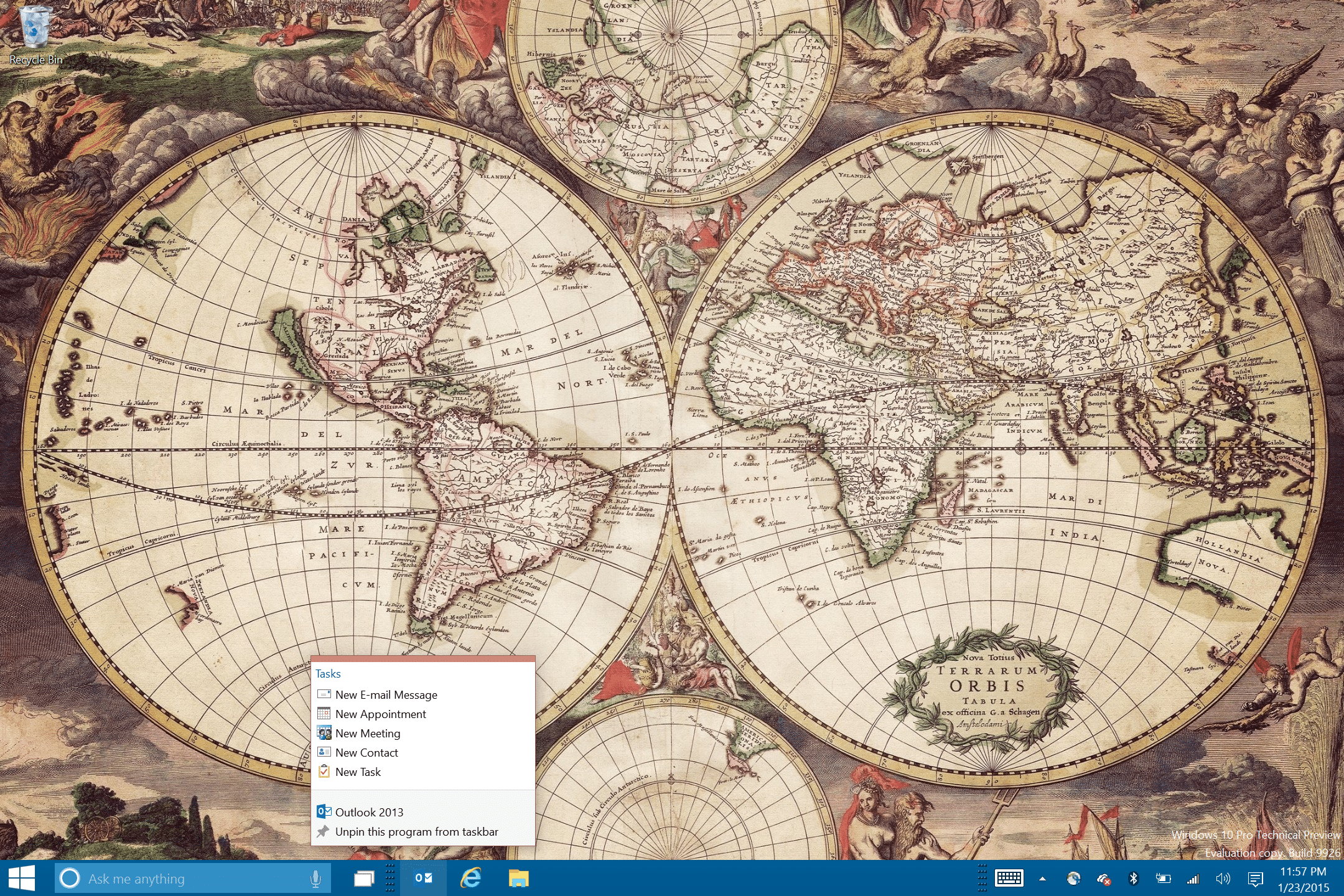This screenshot has width=1344, height=896.
Task: Launch Internet Explorer from the taskbar
Action: (x=471, y=879)
